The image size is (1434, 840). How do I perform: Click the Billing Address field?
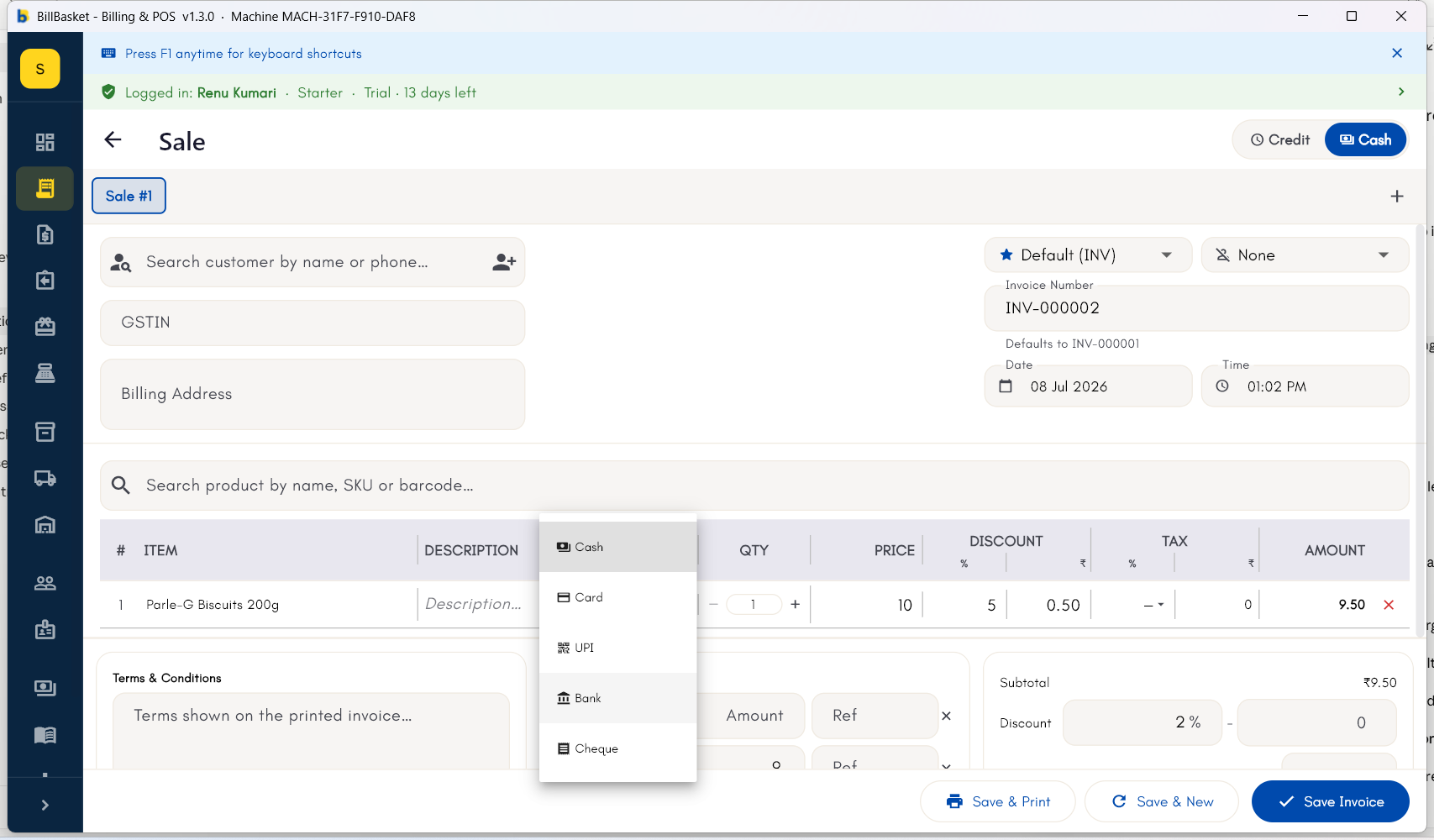tap(313, 394)
